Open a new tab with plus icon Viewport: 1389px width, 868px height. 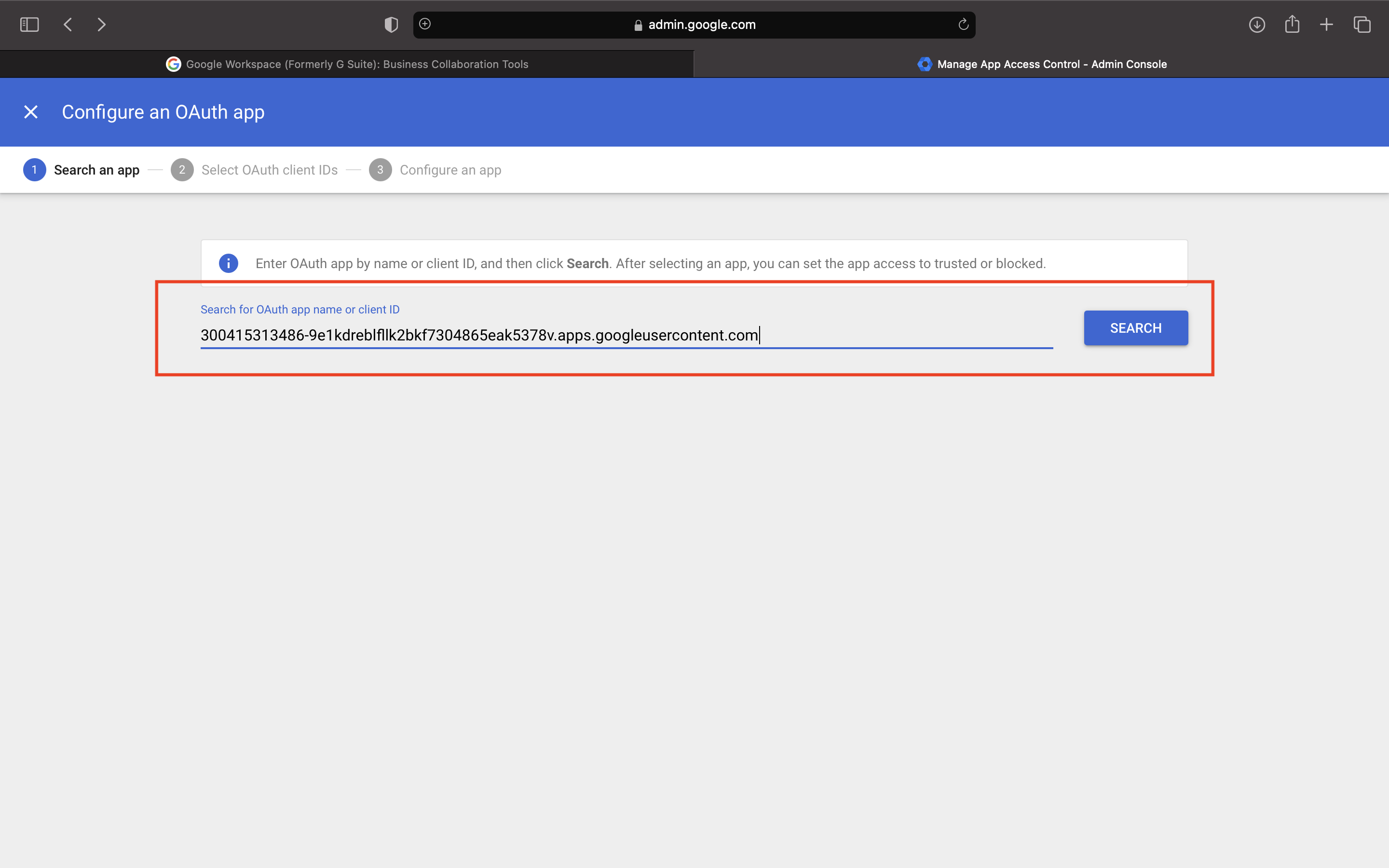click(x=1326, y=25)
